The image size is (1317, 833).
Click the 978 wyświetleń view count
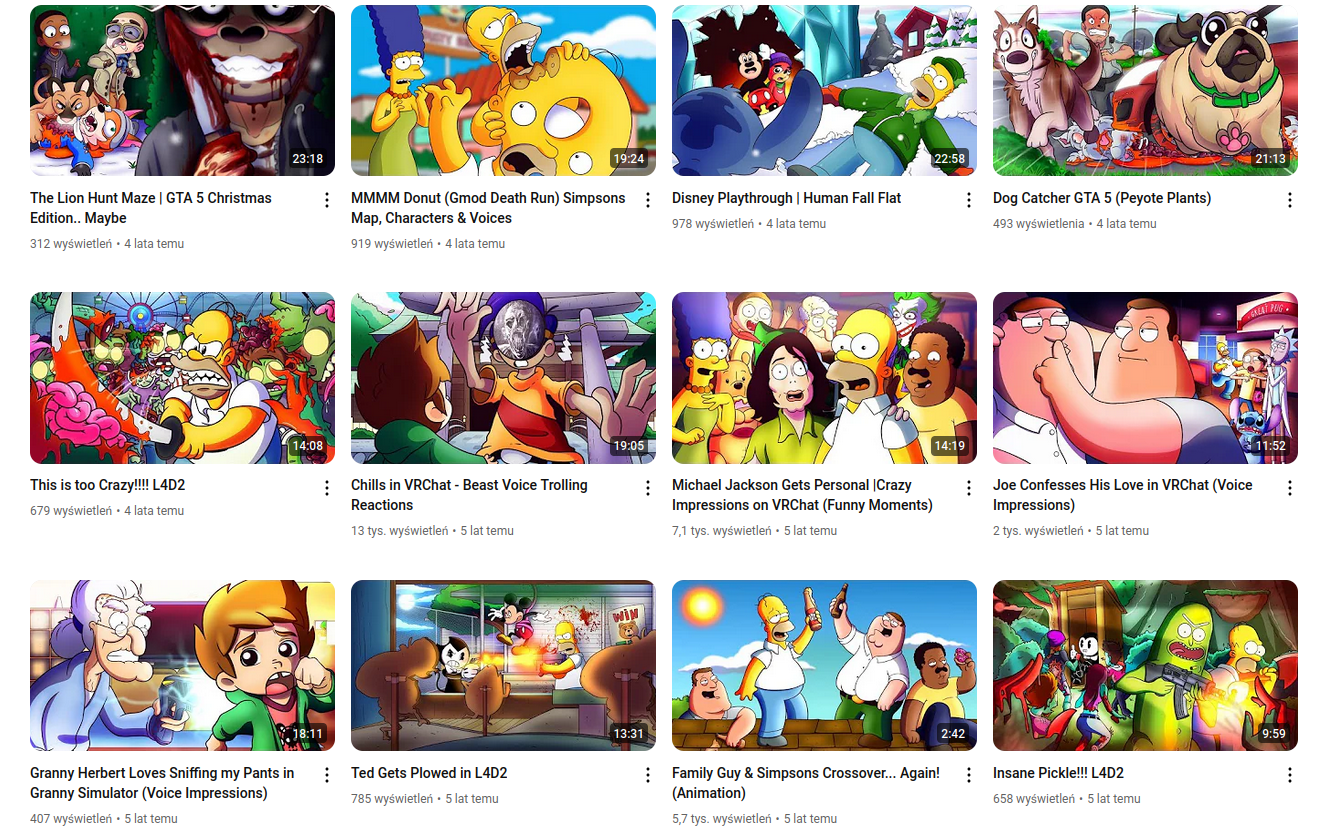click(x=713, y=224)
